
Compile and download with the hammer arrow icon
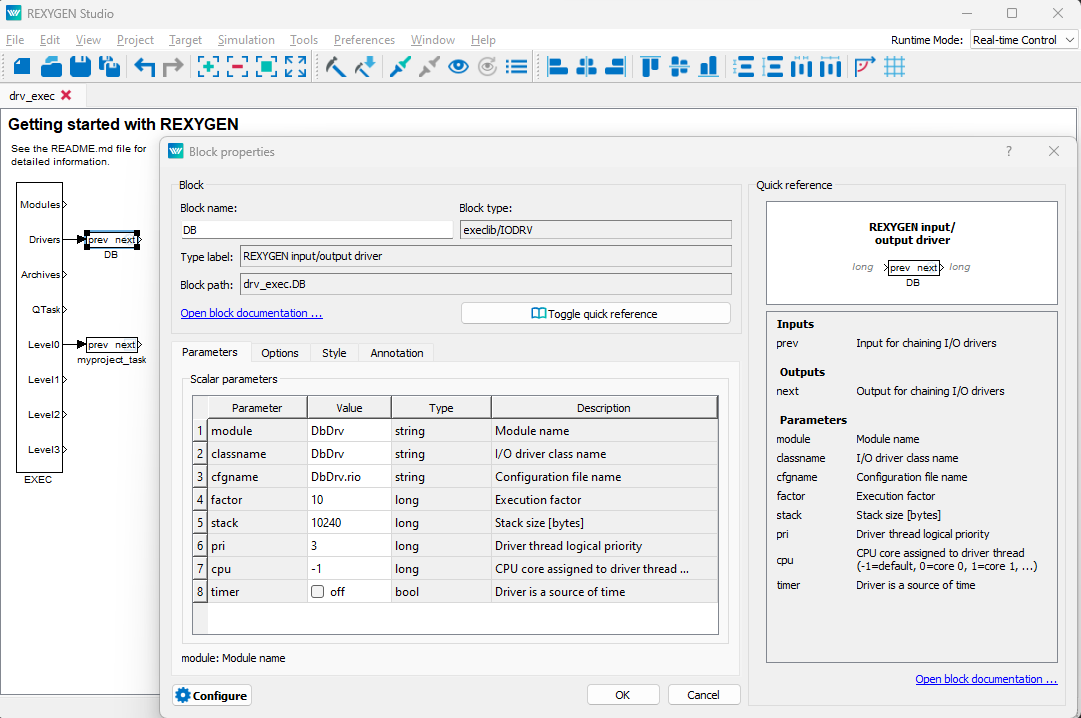point(365,67)
